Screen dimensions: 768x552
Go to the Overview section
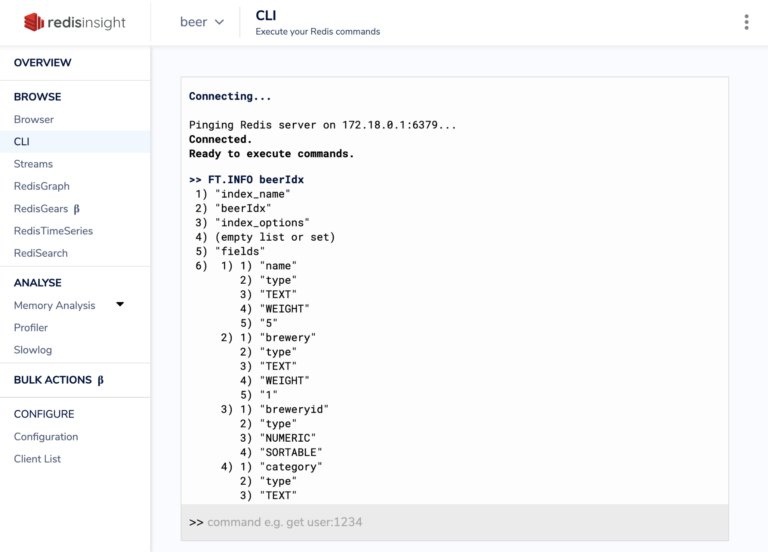pos(42,63)
